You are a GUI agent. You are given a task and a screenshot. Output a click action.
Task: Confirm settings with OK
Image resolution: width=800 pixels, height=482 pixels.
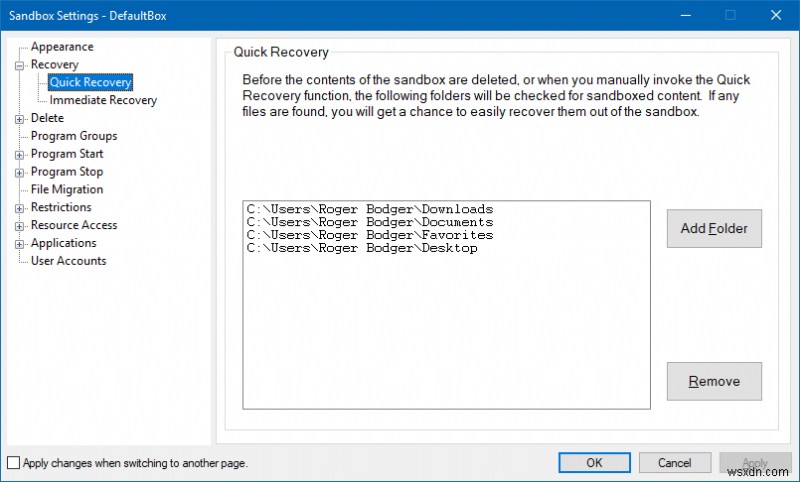[x=594, y=463]
